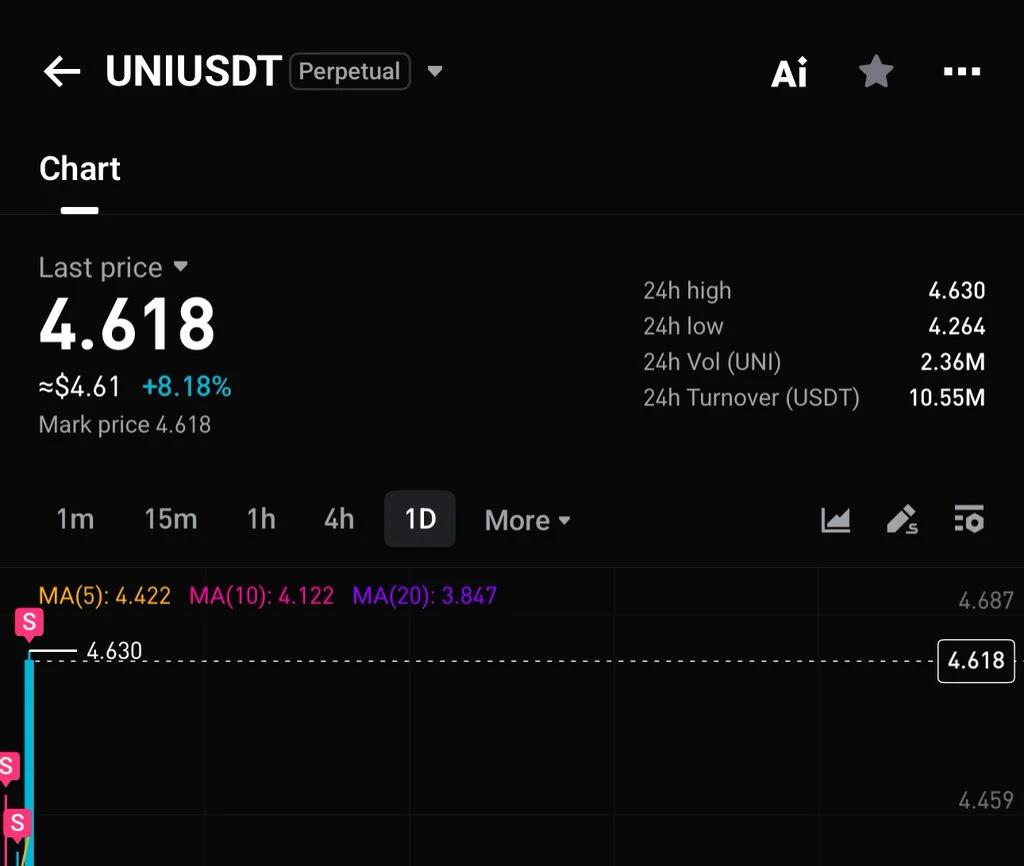Click the topmost pink S marker
This screenshot has width=1024, height=866.
(x=29, y=622)
